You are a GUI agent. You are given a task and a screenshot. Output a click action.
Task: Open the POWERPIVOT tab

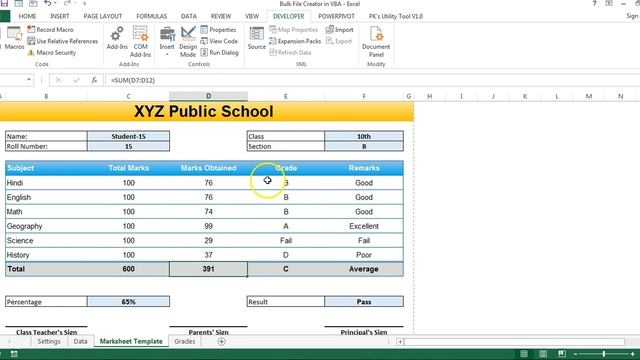click(x=336, y=16)
